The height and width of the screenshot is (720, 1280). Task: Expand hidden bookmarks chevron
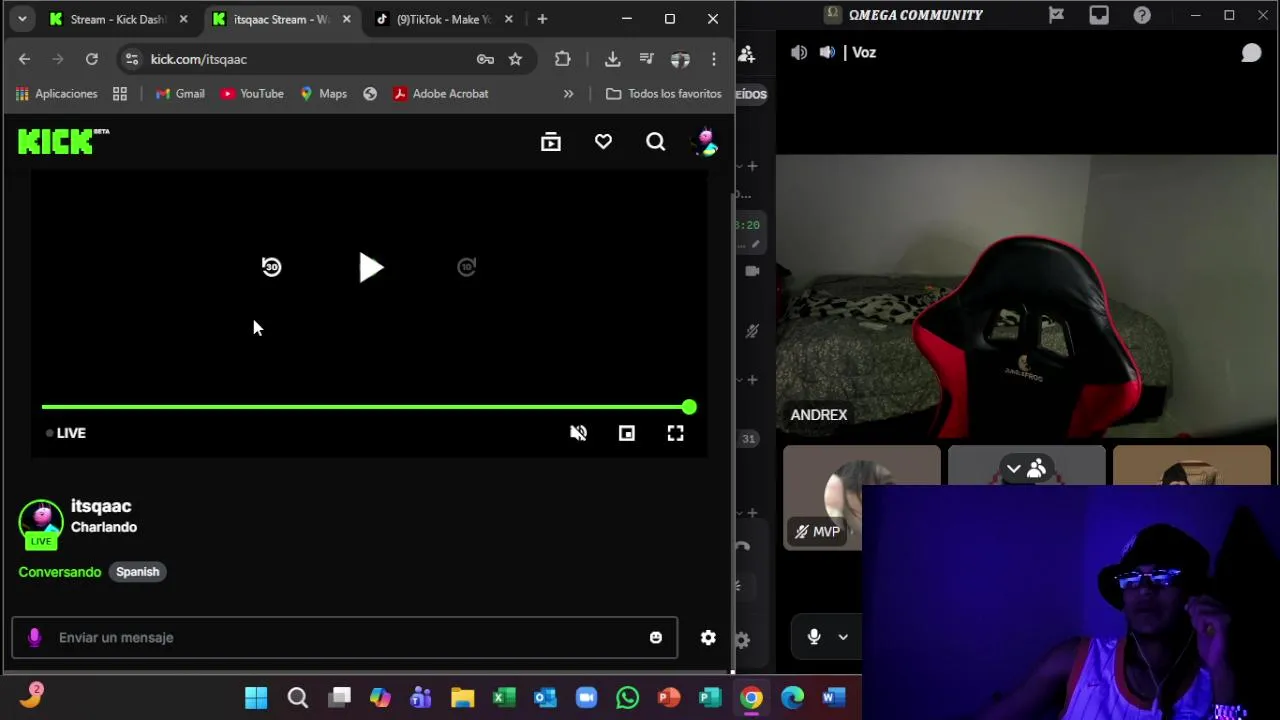[x=568, y=94]
